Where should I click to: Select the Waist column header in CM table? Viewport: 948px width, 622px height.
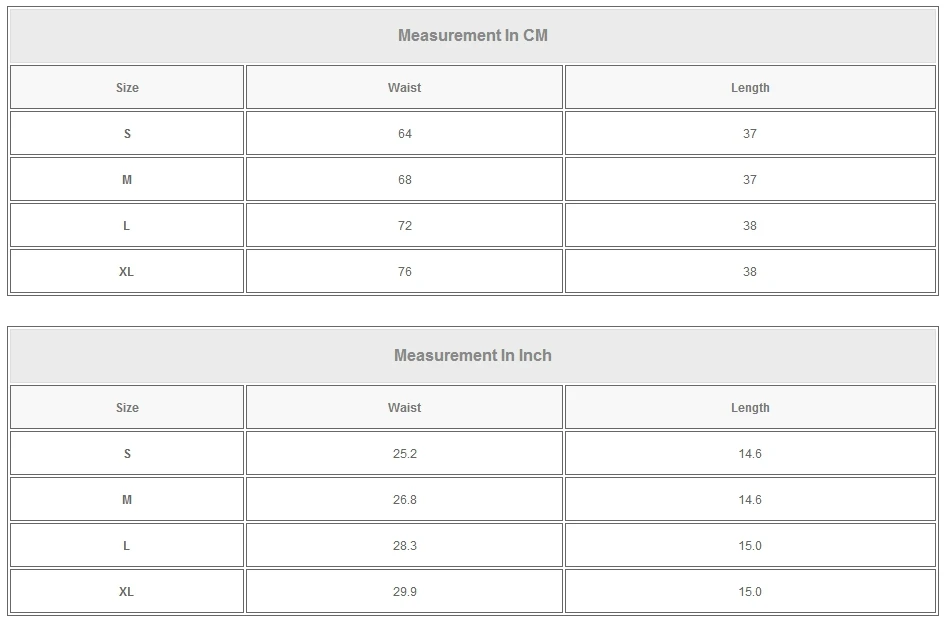click(404, 88)
